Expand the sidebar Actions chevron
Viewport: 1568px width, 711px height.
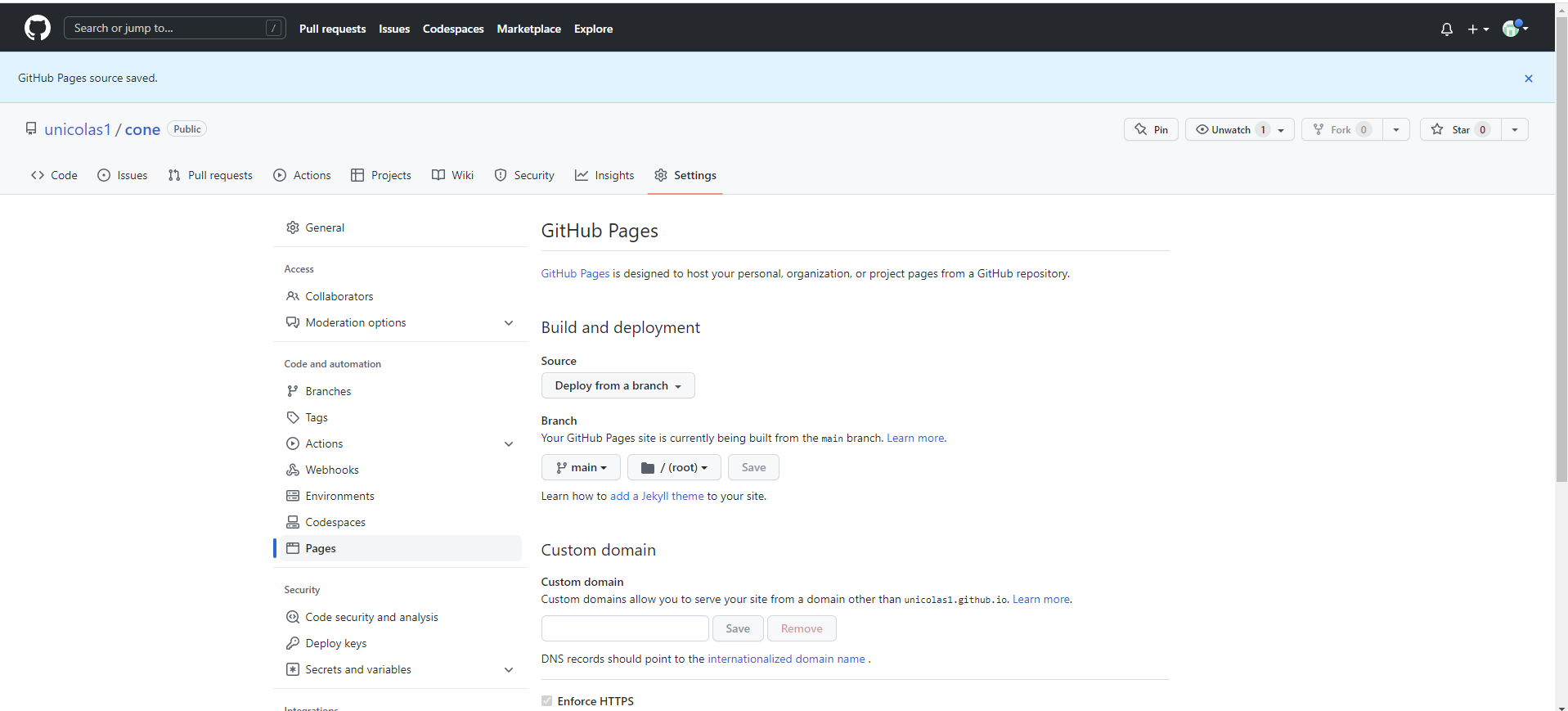point(509,443)
